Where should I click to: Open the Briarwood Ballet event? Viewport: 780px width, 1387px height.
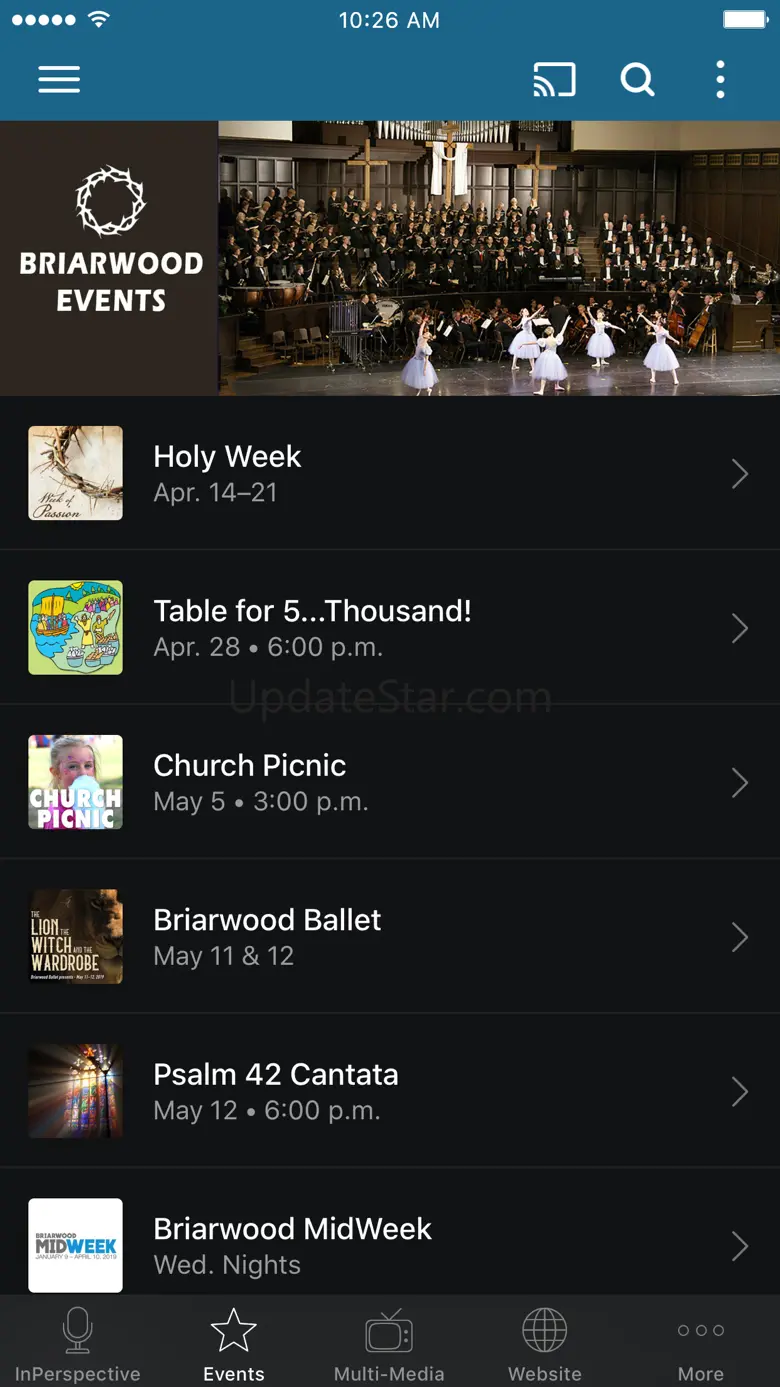pos(400,937)
